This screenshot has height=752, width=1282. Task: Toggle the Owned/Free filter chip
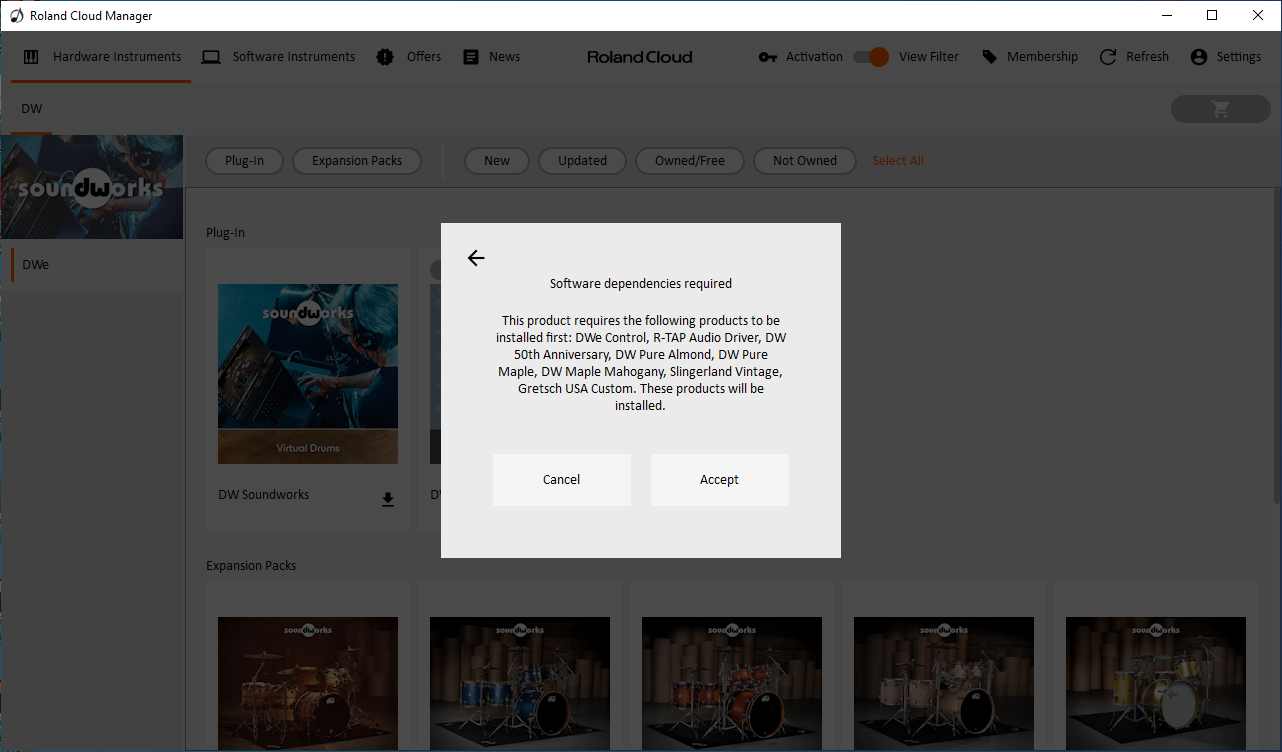[x=690, y=161]
